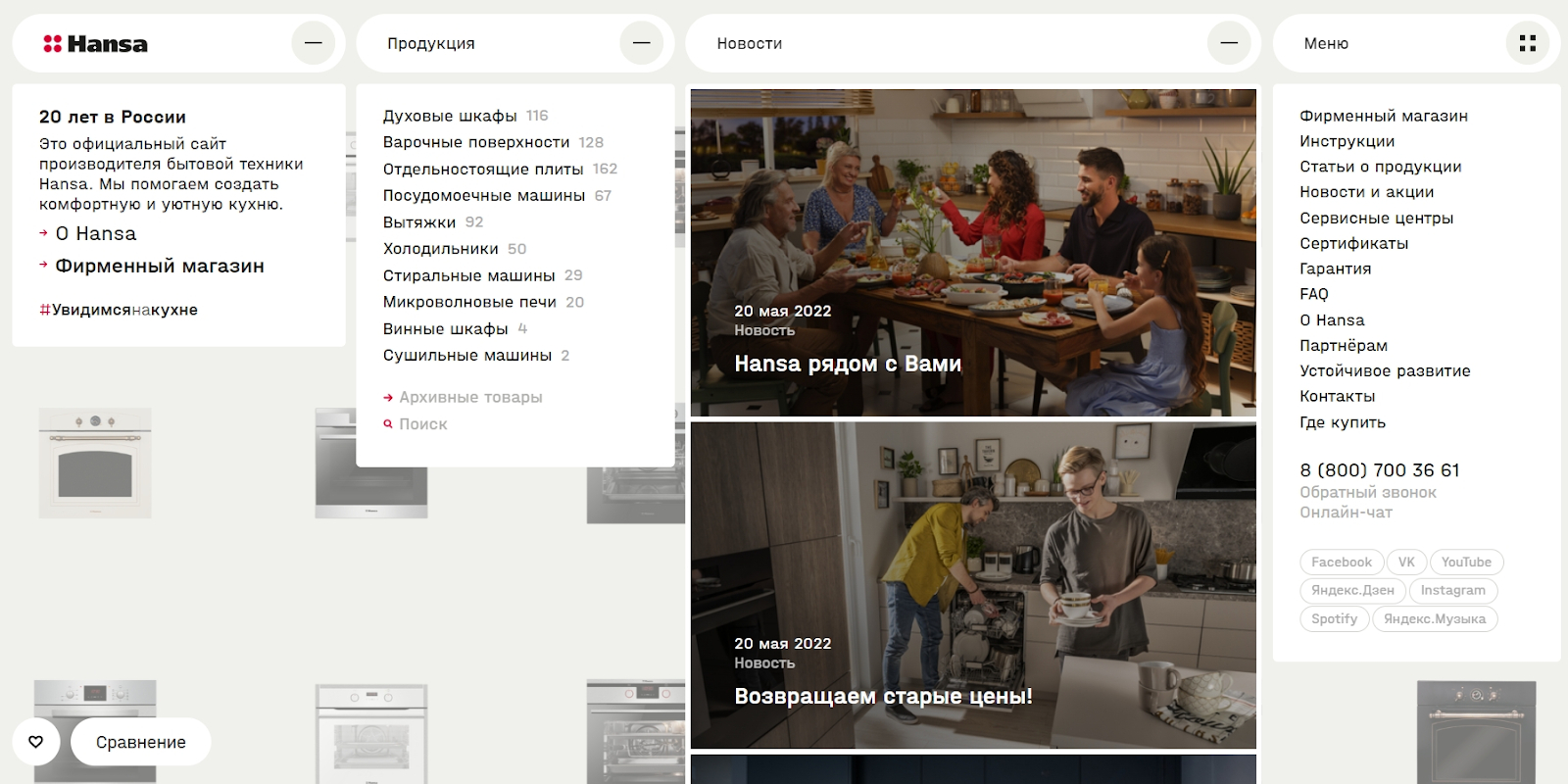Collapse the Продукция panel
Image resolution: width=1568 pixels, height=784 pixels.
(x=642, y=43)
